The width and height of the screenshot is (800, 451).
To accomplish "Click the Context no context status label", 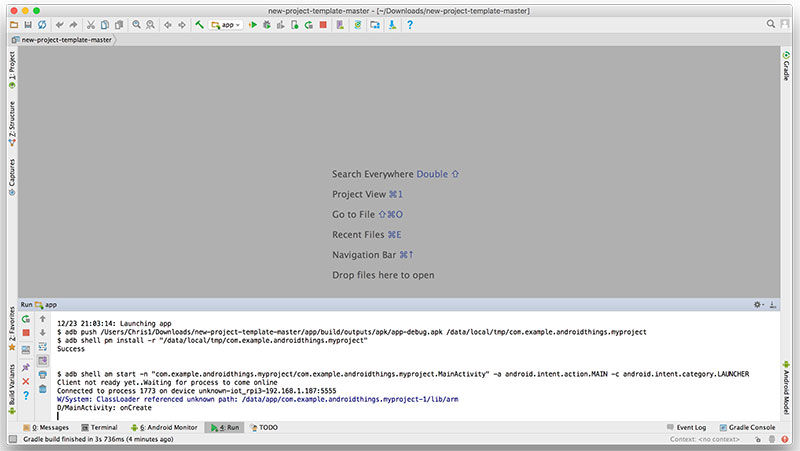I will click(705, 439).
